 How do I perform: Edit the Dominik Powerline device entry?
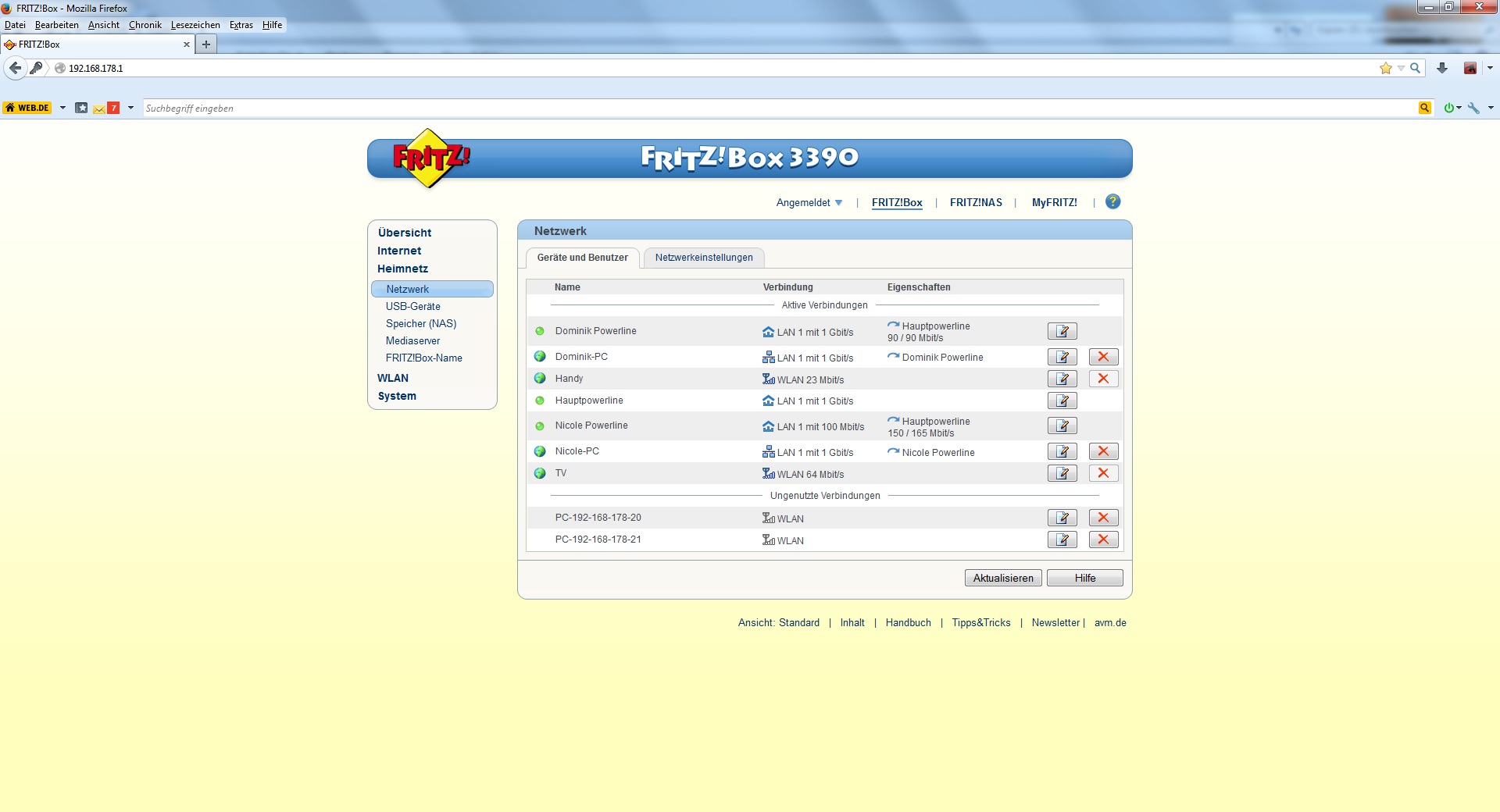click(1062, 331)
